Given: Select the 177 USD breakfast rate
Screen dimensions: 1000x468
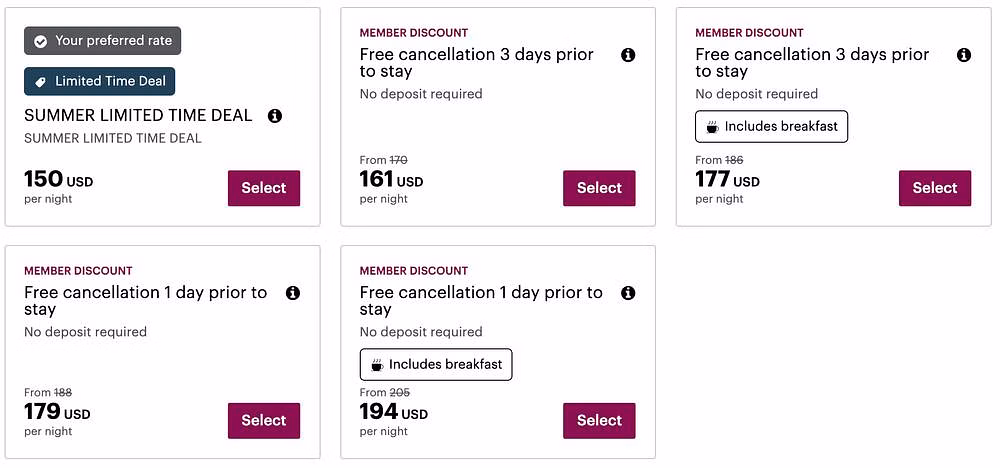Looking at the screenshot, I should pos(935,188).
